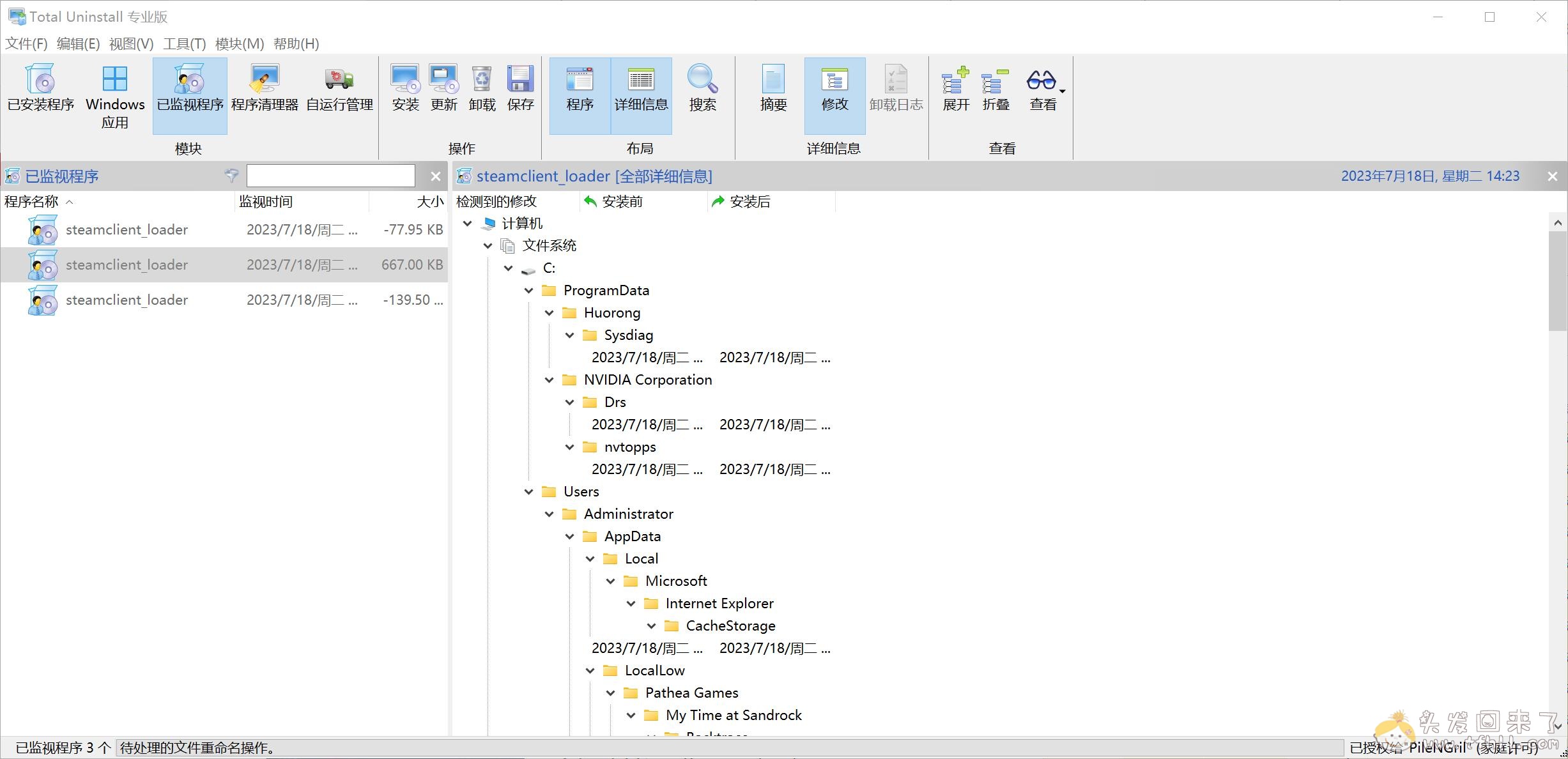1568x759 pixels.
Task: Select the second steamclient_loader entry
Action: coord(127,264)
